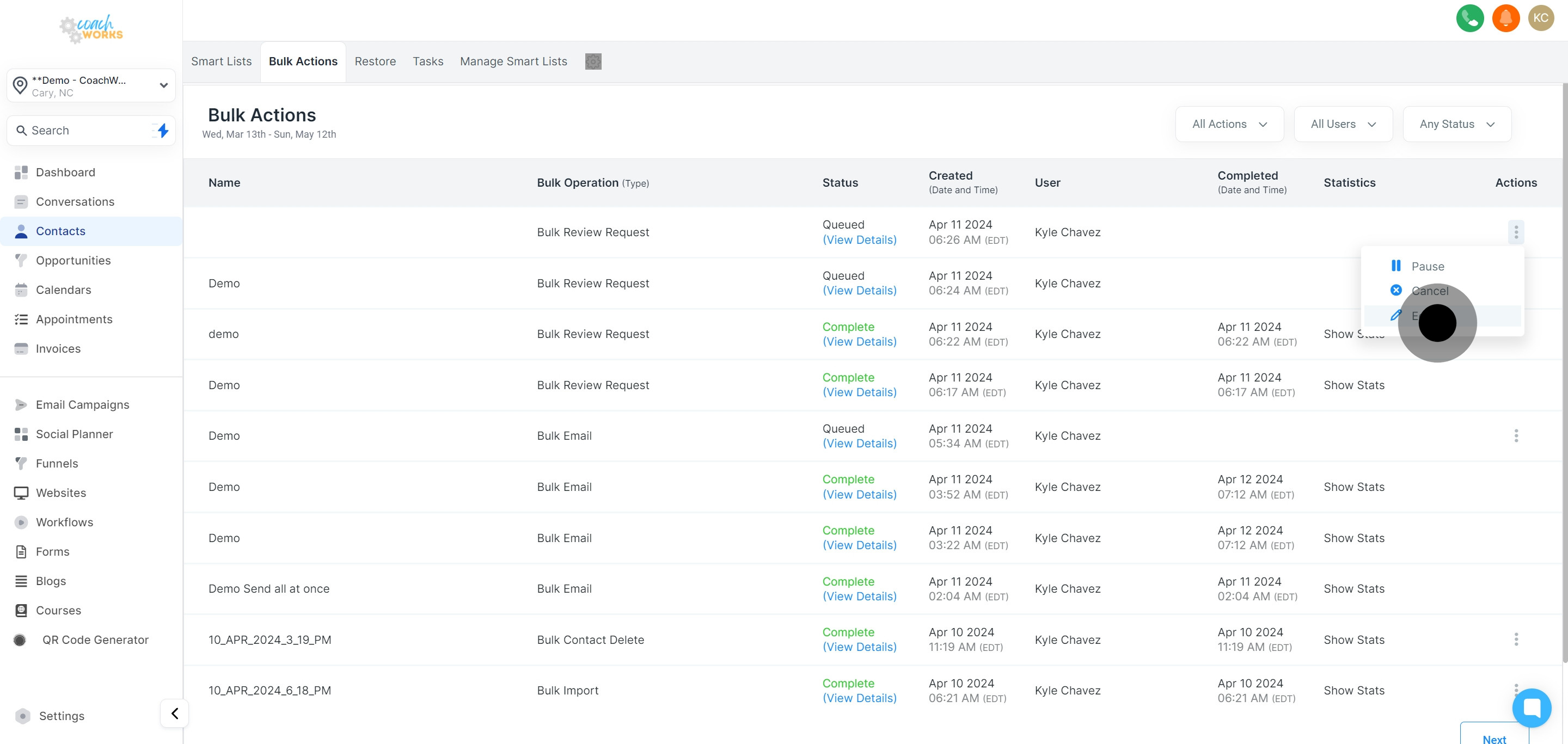Switch to the Restore tab
This screenshot has height=744, width=1568.
click(x=375, y=62)
